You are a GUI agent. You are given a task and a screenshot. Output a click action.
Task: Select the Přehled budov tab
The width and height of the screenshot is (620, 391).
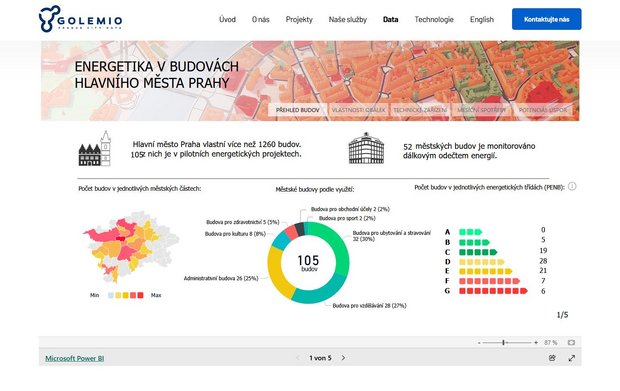[297, 110]
